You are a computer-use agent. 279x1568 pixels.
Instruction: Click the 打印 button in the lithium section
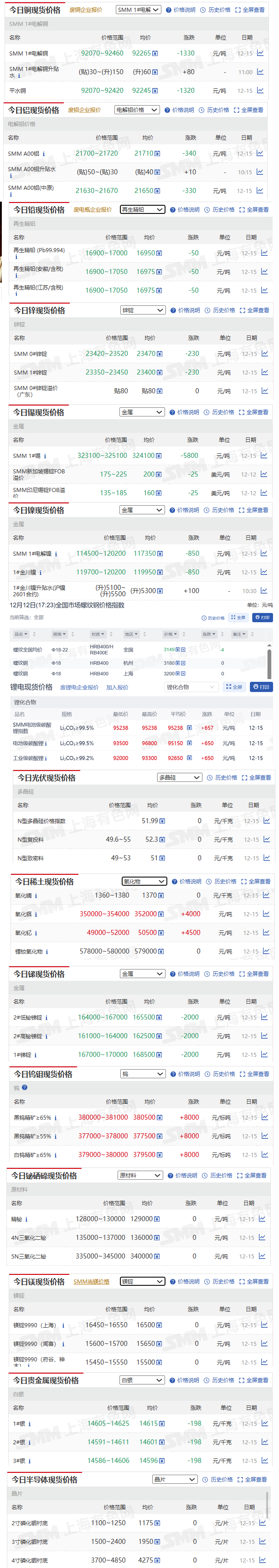261,687
